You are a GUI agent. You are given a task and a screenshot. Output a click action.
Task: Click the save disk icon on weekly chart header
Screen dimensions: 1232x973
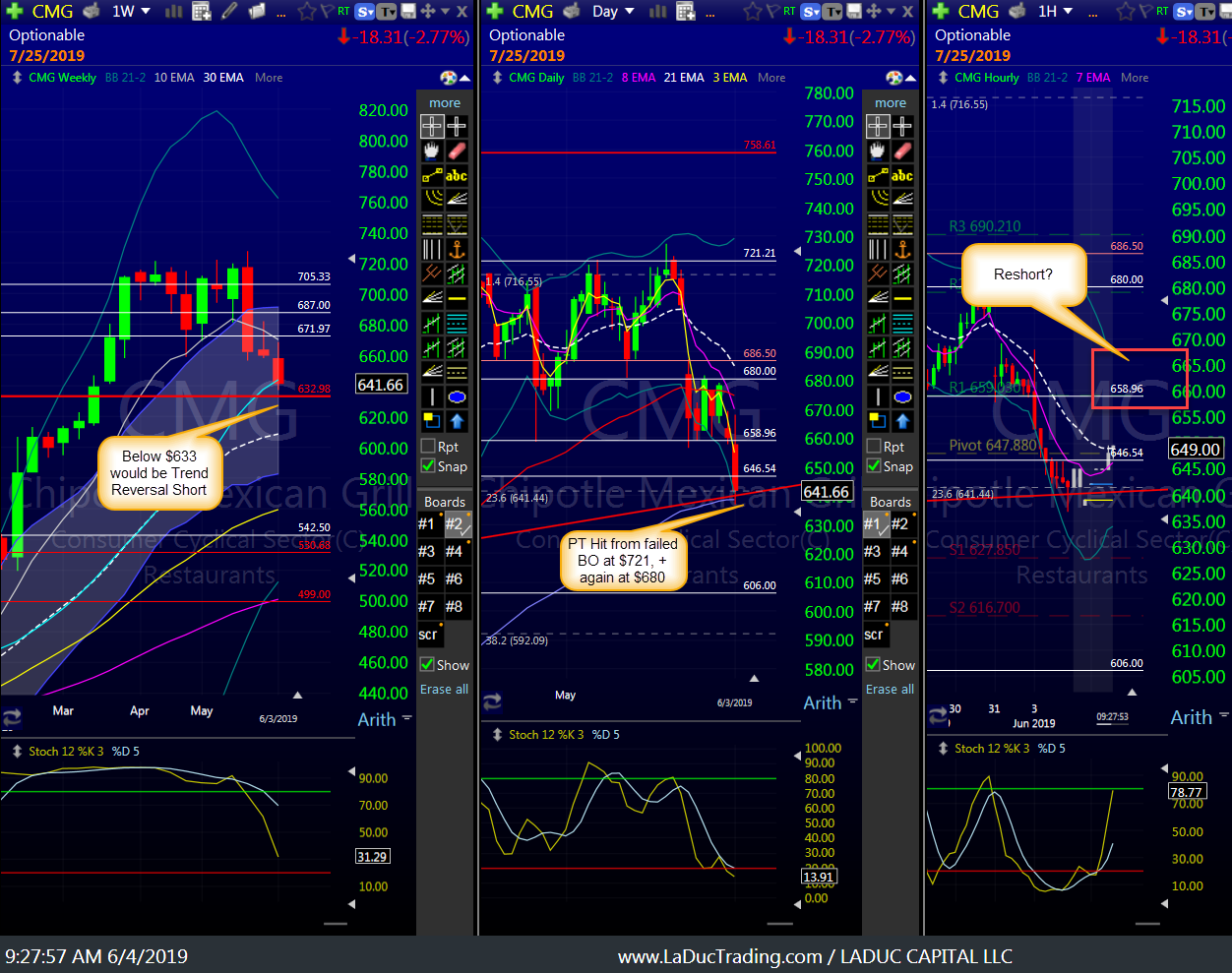pos(407,12)
